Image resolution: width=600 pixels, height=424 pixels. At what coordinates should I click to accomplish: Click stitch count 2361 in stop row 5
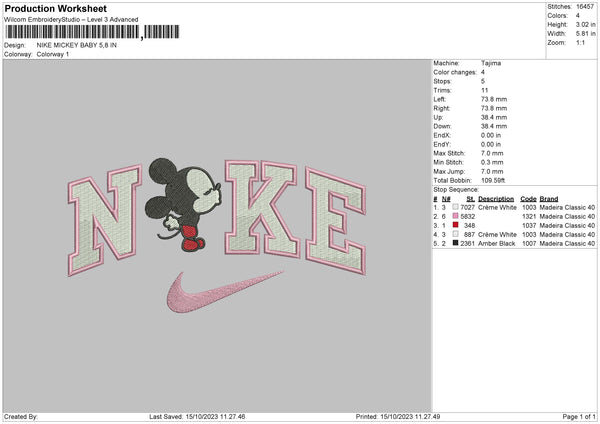(x=468, y=243)
